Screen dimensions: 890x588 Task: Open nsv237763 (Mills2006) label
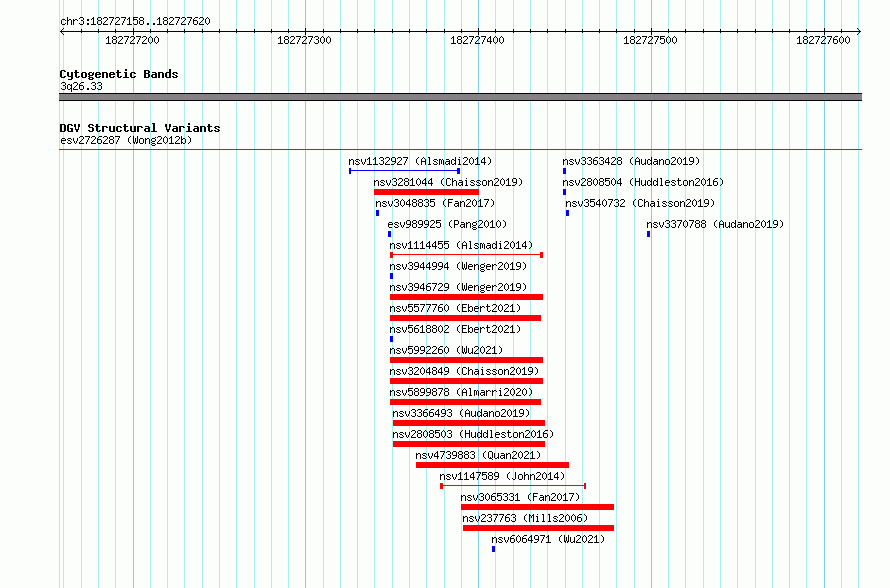(525, 518)
